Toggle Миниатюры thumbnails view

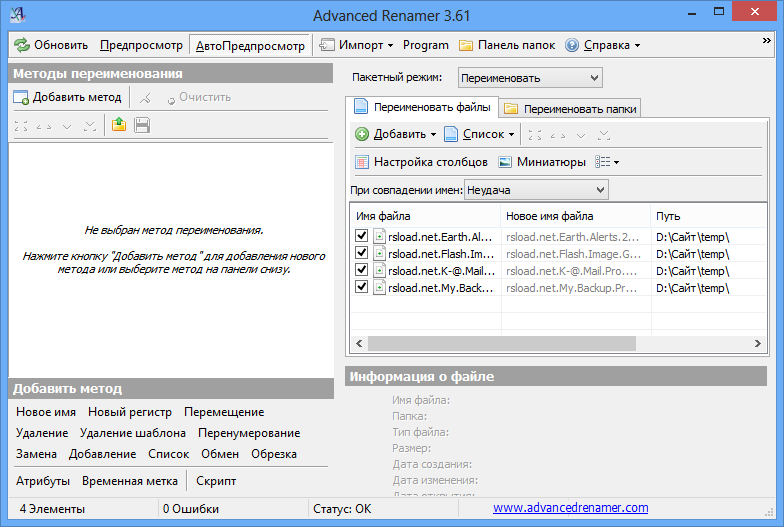pyautogui.click(x=541, y=162)
